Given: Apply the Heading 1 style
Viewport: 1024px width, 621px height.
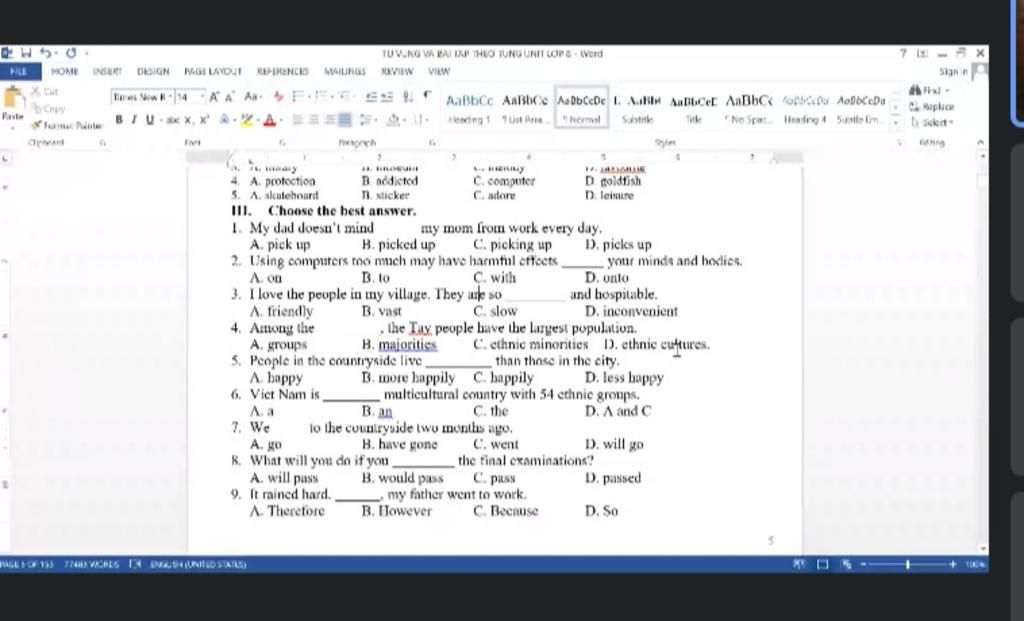Looking at the screenshot, I should click(x=470, y=108).
